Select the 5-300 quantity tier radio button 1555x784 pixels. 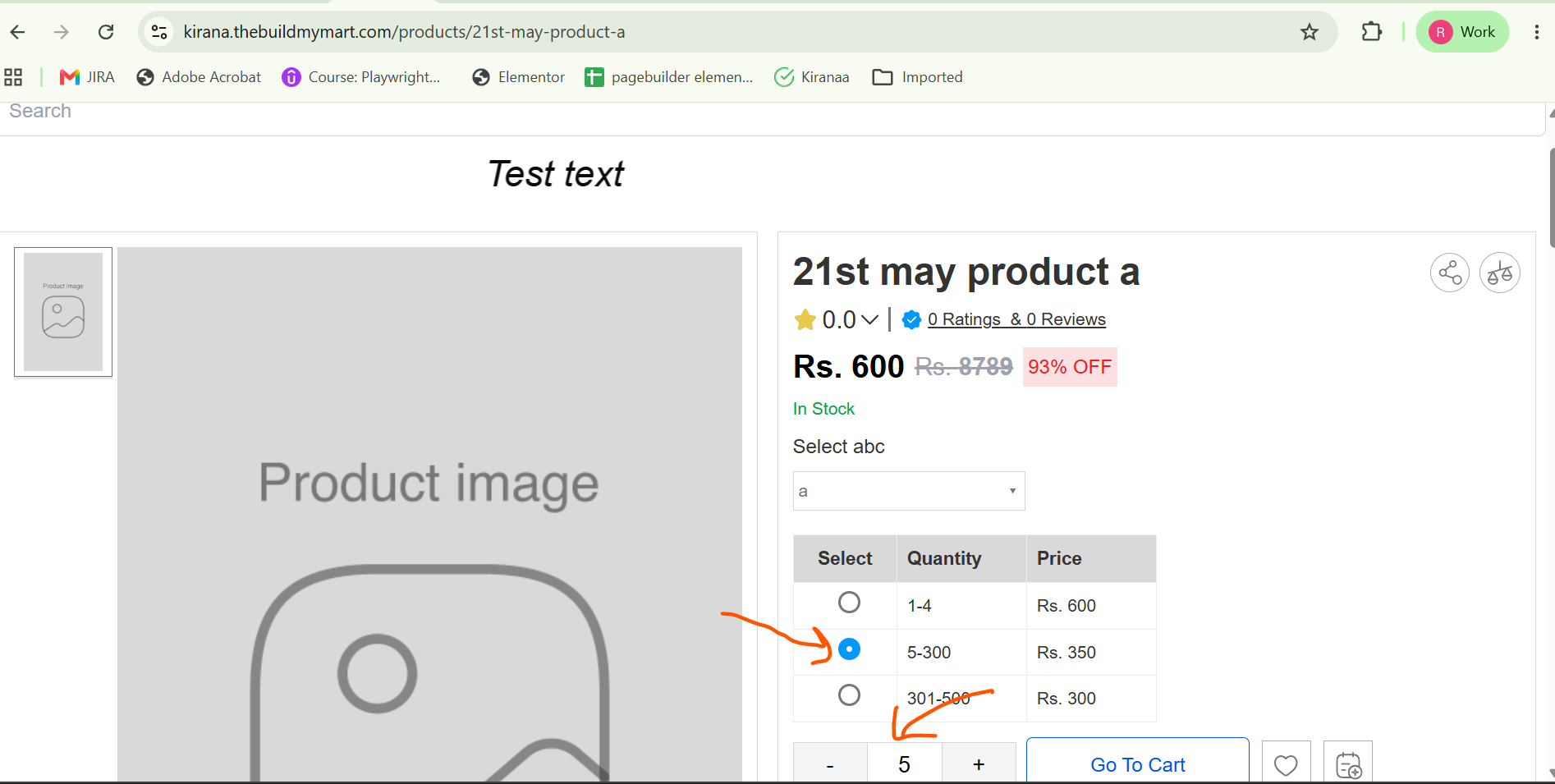[x=849, y=649]
